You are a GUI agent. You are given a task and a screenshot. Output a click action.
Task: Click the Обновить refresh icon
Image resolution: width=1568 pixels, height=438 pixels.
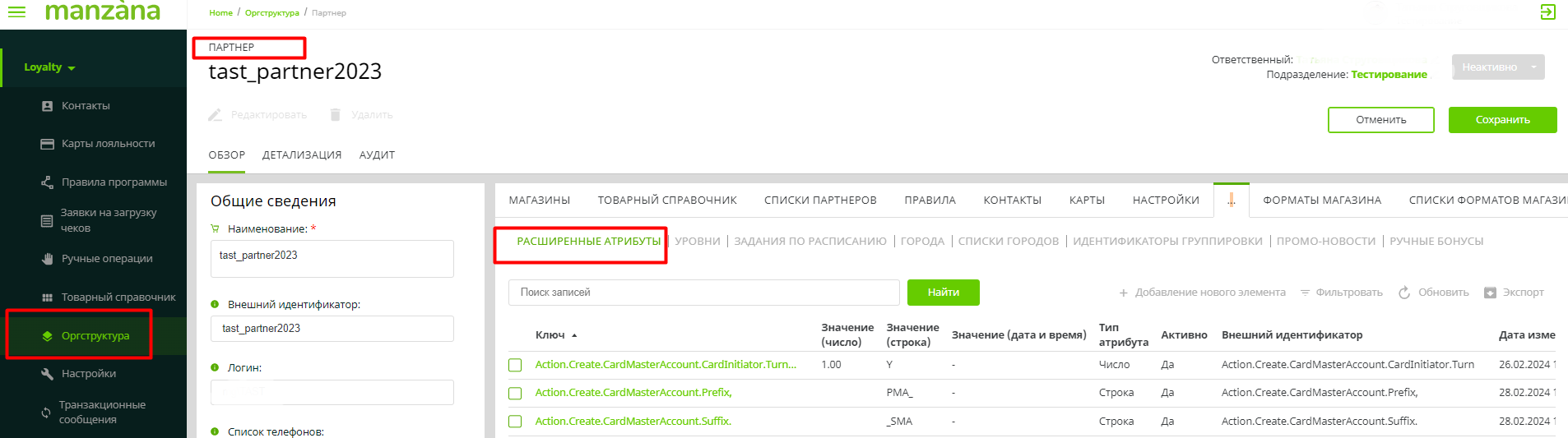pos(1404,293)
